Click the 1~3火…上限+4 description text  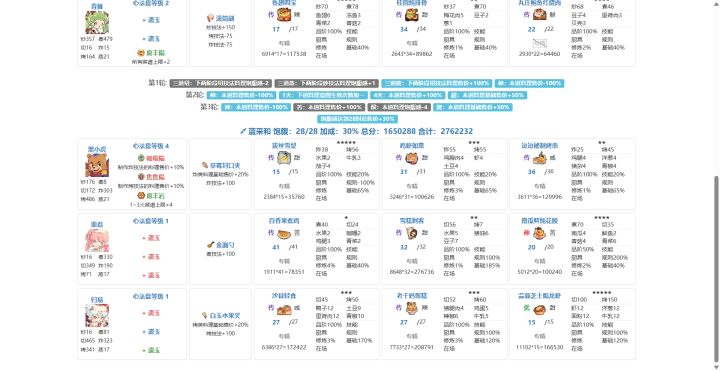coord(151,205)
